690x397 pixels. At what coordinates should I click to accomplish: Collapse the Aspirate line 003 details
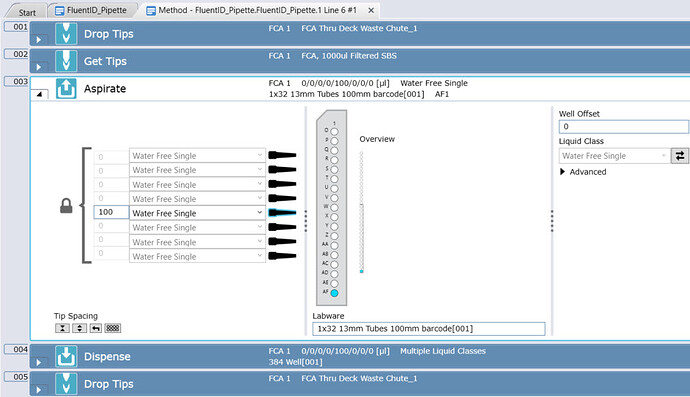pyautogui.click(x=40, y=94)
